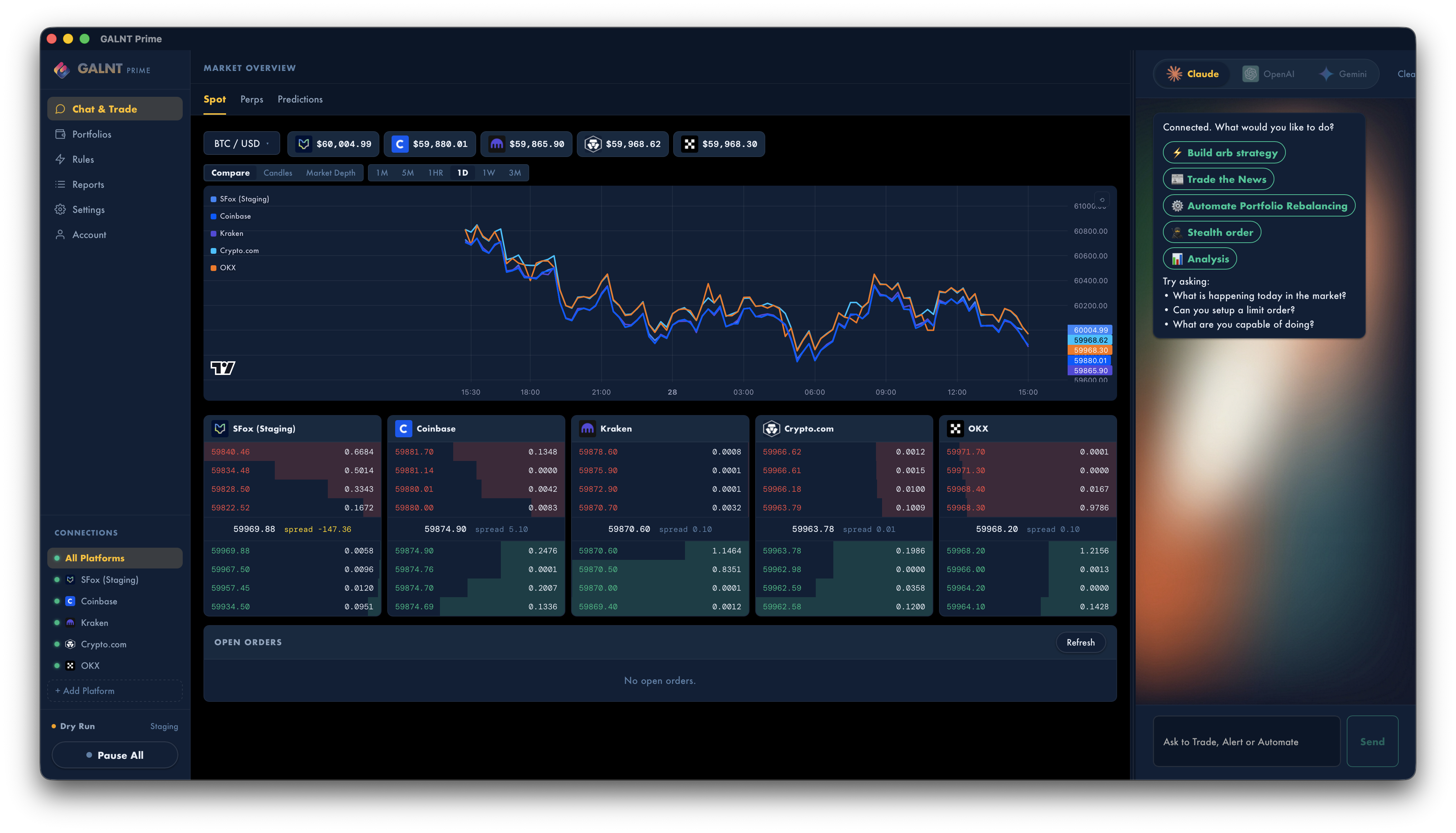Click the OKX icon in the price ticker
Screen dimensions: 1456x833
coord(690,144)
